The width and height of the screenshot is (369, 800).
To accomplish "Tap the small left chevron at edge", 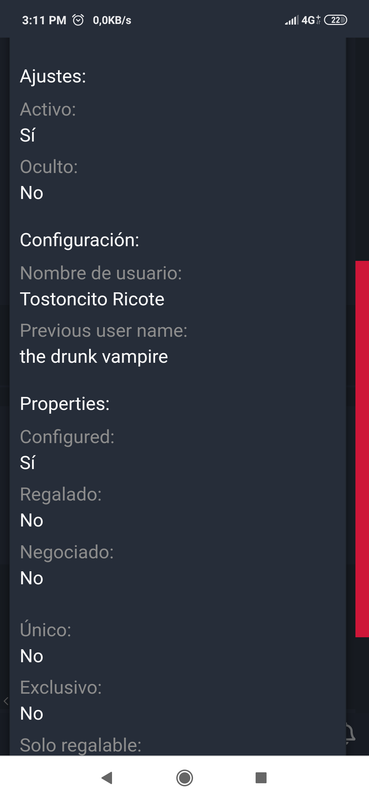I will [6, 701].
